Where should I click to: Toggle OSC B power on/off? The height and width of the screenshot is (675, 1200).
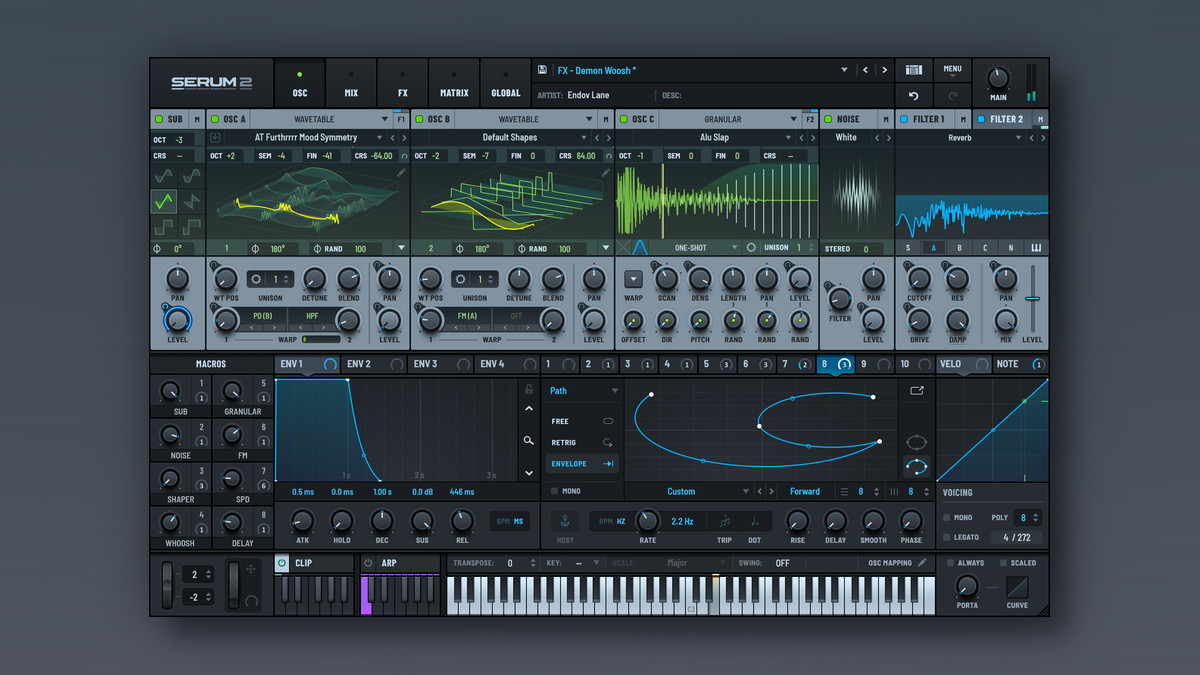pyautogui.click(x=418, y=119)
